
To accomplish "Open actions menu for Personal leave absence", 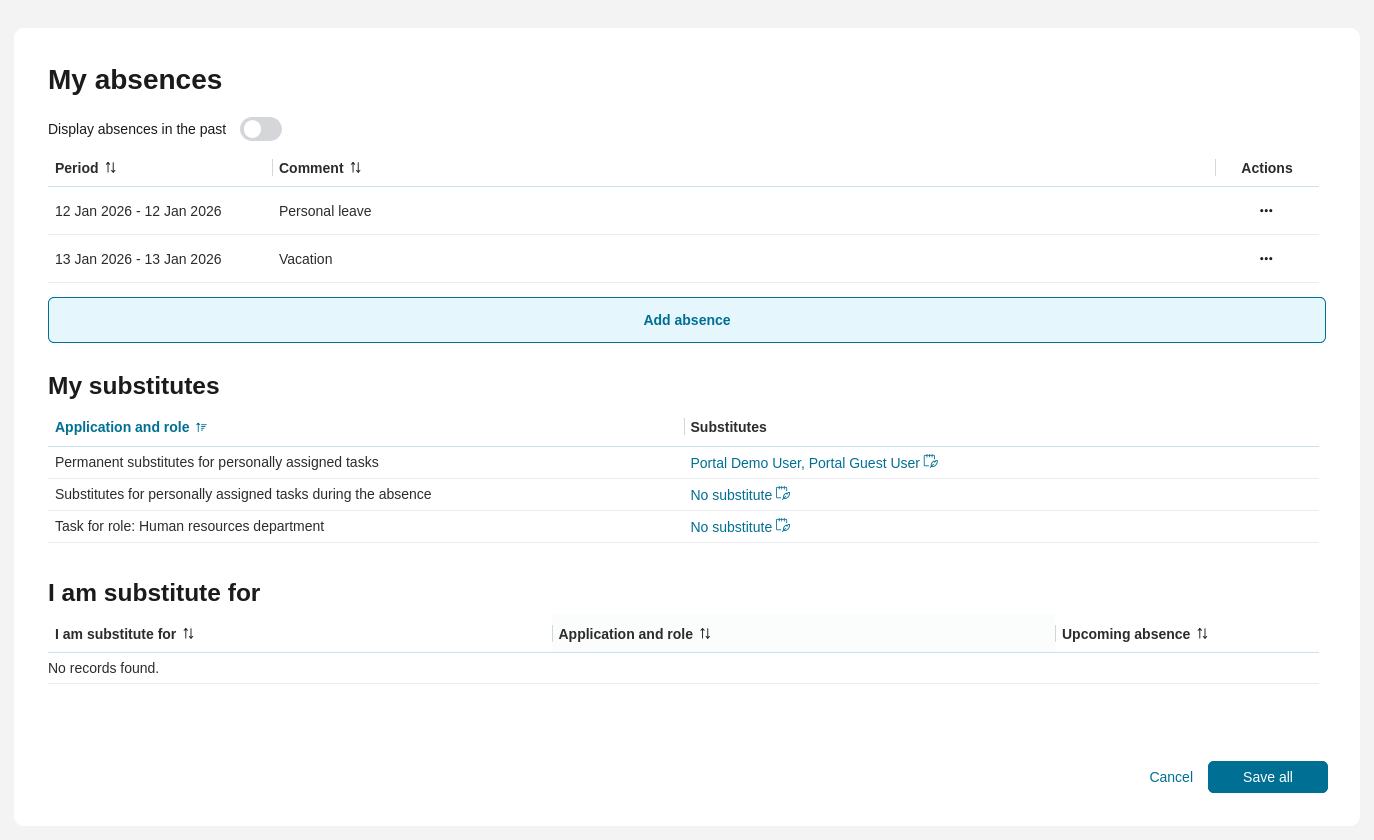I will pyautogui.click(x=1266, y=211).
